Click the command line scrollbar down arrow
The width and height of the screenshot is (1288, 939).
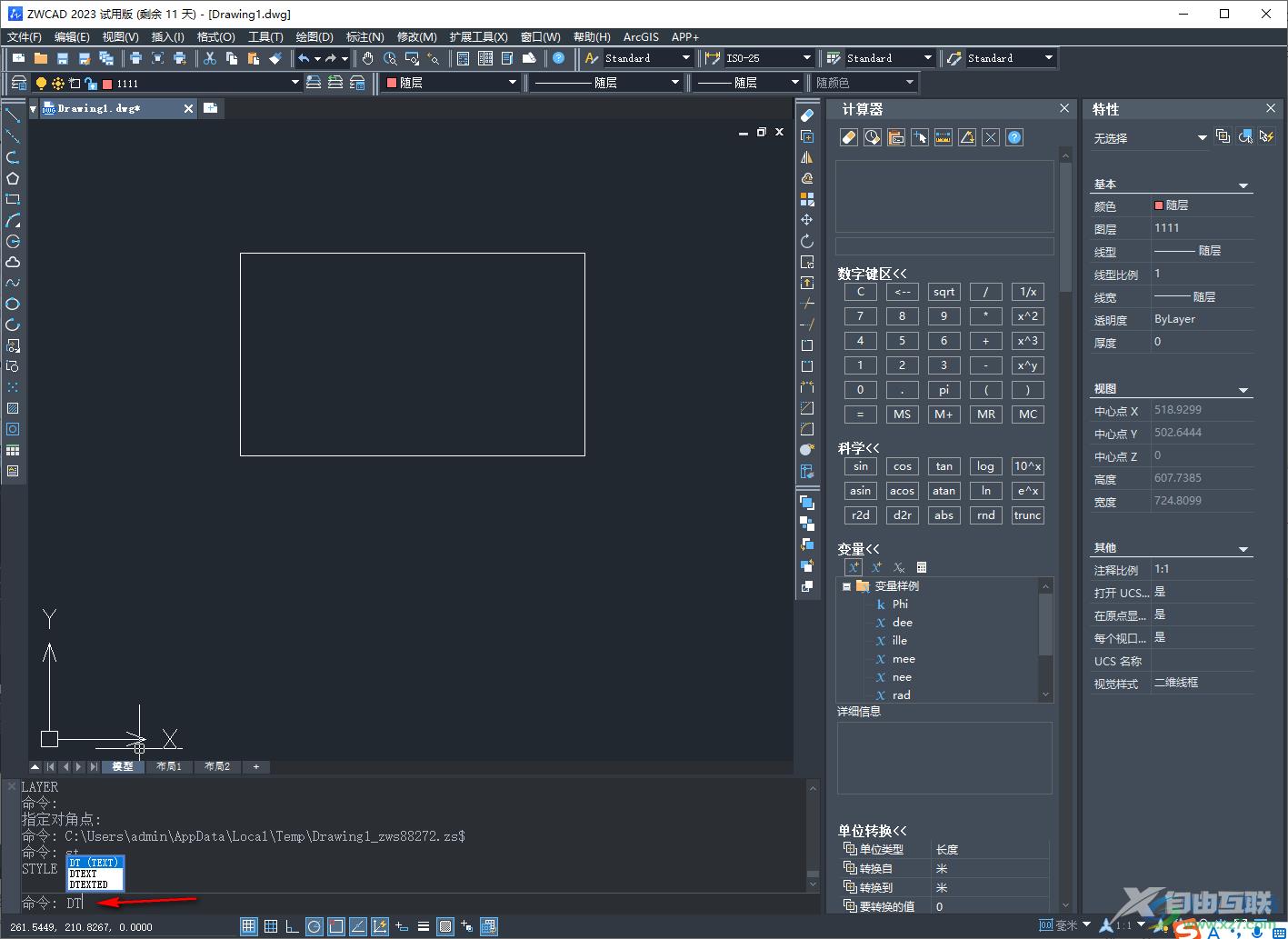tap(813, 883)
